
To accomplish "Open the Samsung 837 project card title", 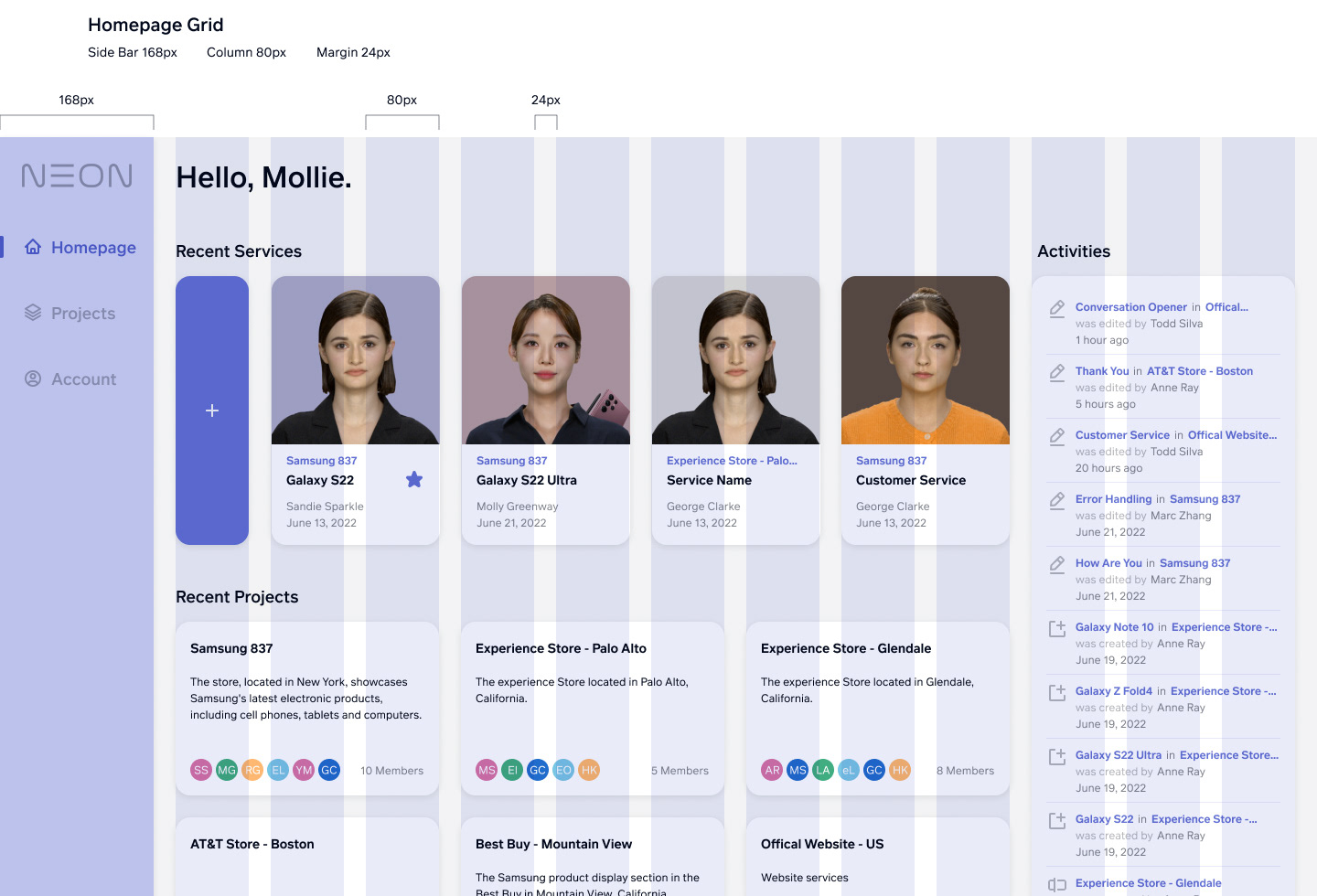I will 231,648.
